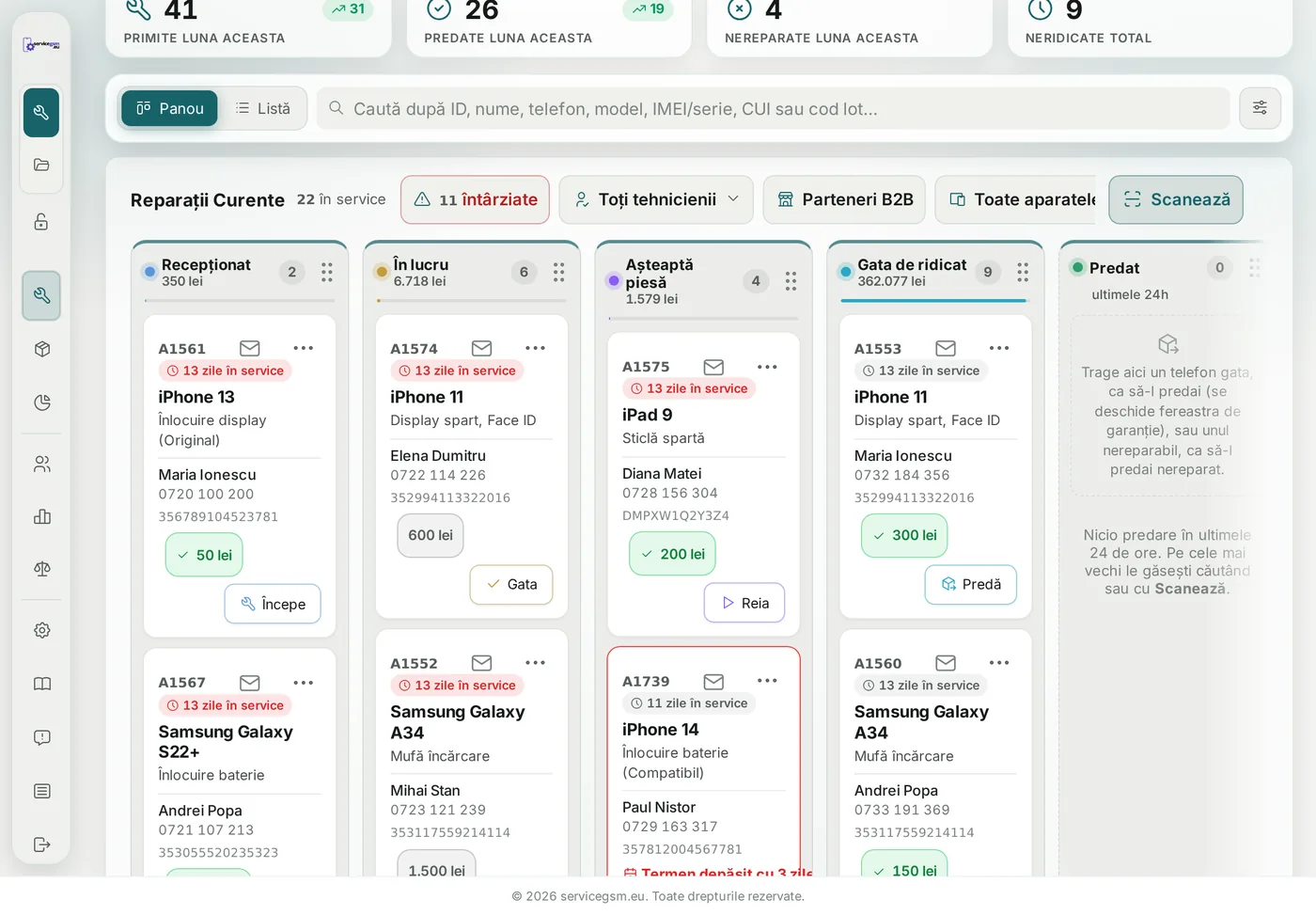Viewport: 1316px width, 915px height.
Task: Open the filter sliders button beside search
Action: coord(1260,108)
